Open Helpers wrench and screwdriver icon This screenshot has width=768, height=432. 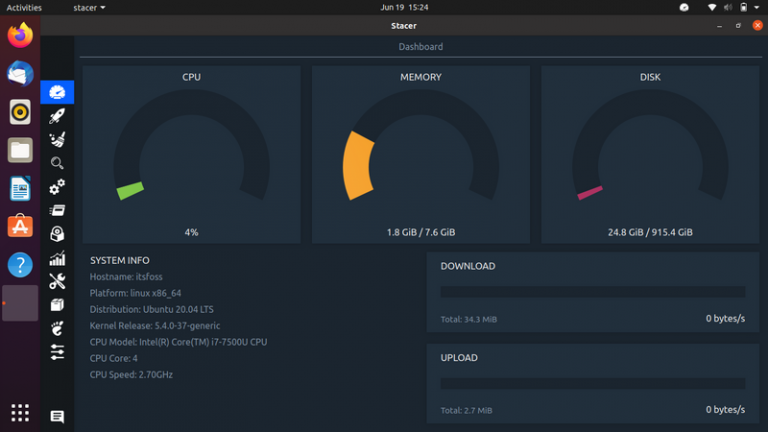57,281
